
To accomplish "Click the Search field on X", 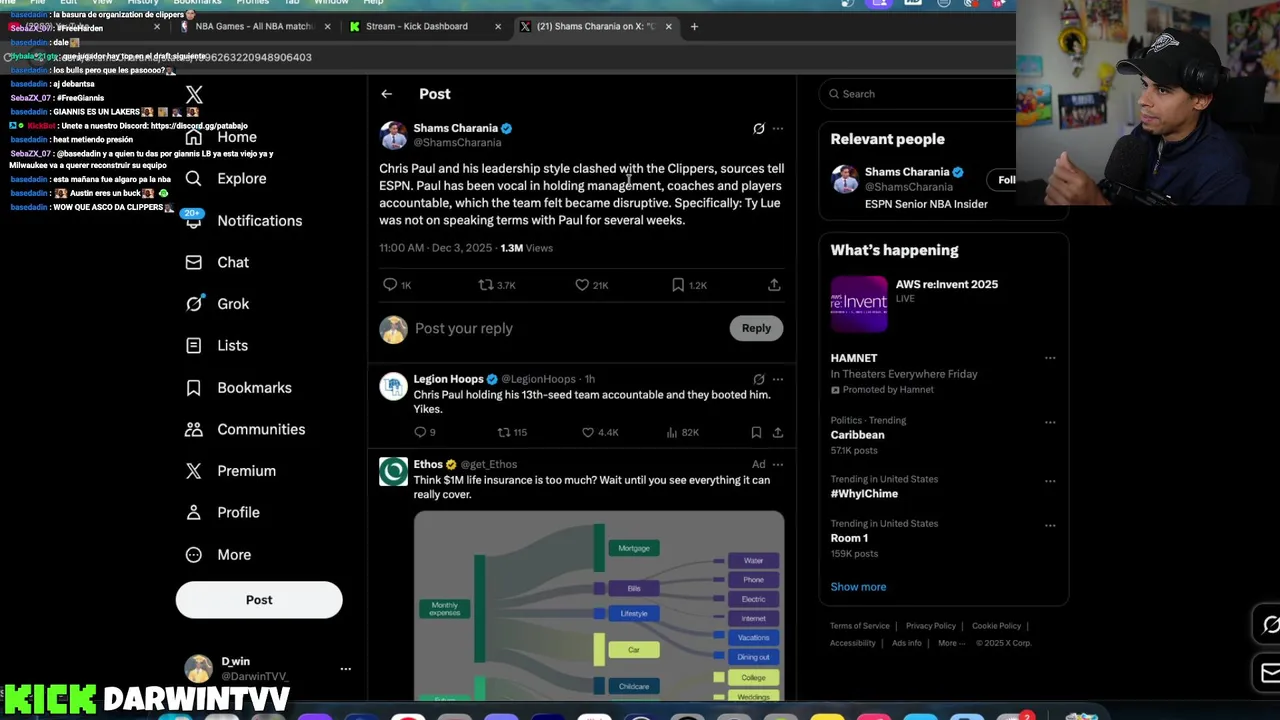I will [918, 94].
